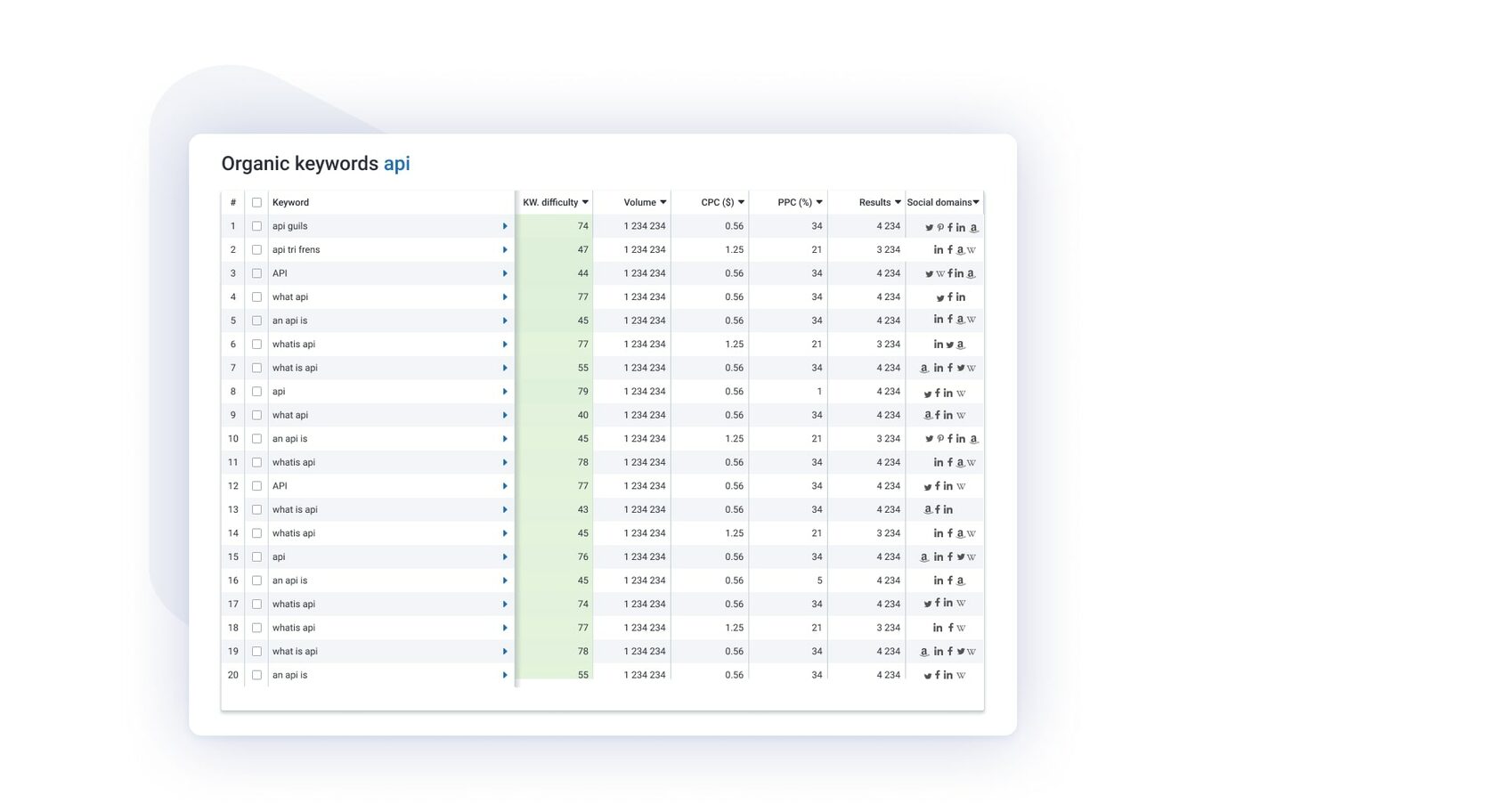
Task: Expand details for the api guils keyword
Action: 505,226
